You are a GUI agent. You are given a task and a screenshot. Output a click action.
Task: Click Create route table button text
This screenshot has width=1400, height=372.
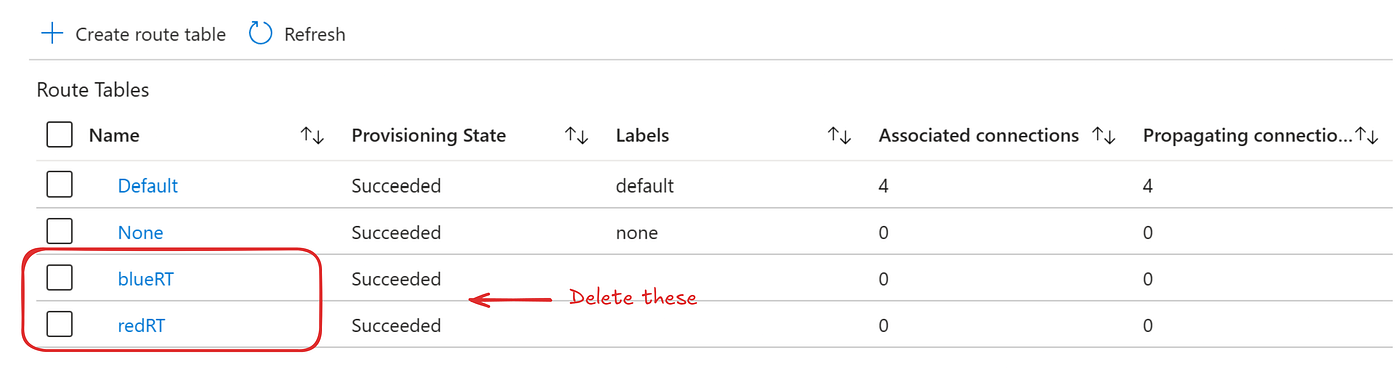coord(151,34)
